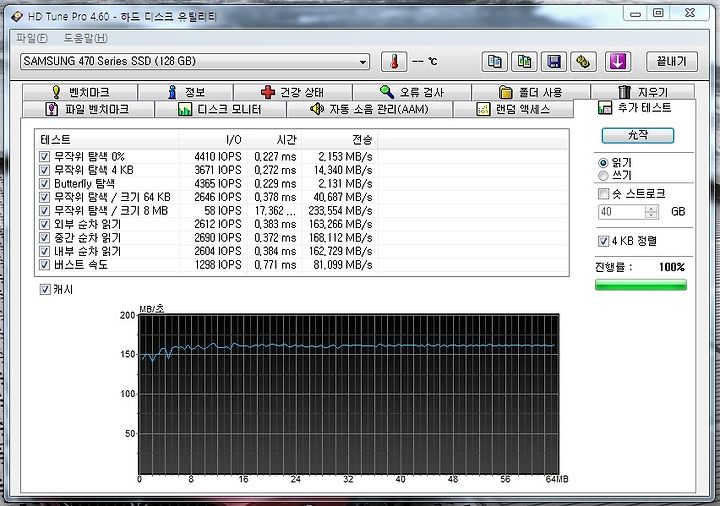Select the 읽기 radio button

click(603, 163)
